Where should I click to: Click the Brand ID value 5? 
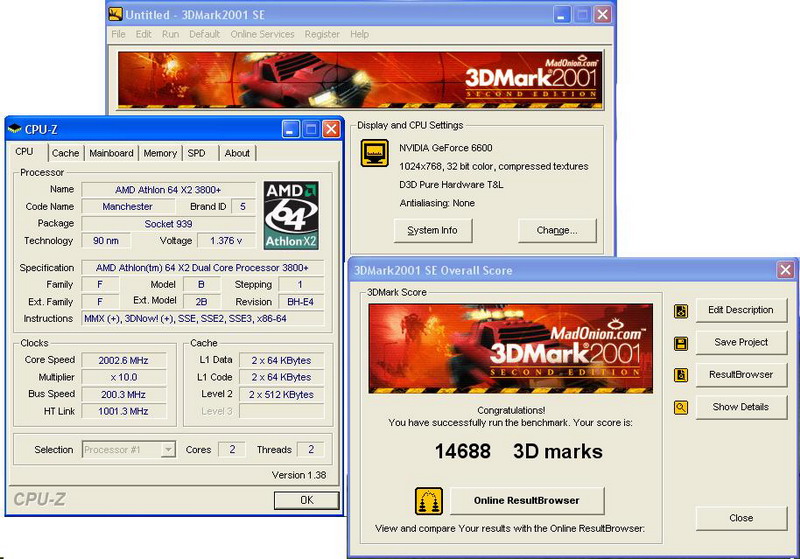click(243, 207)
